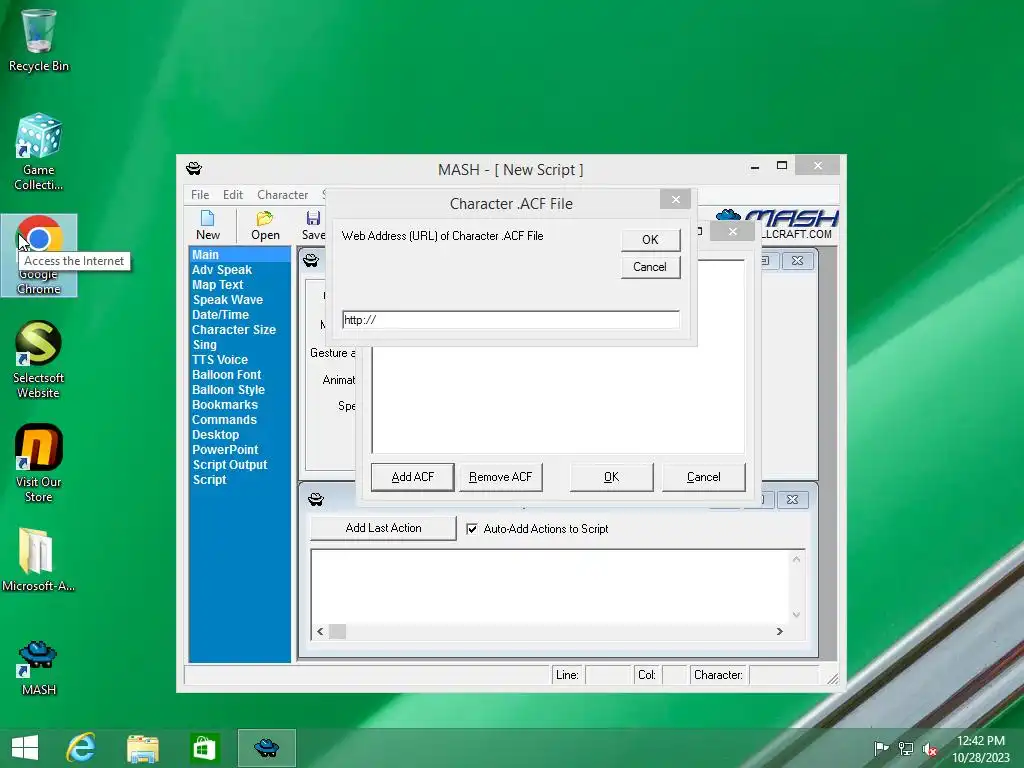Click the Add ACF button

click(x=412, y=477)
